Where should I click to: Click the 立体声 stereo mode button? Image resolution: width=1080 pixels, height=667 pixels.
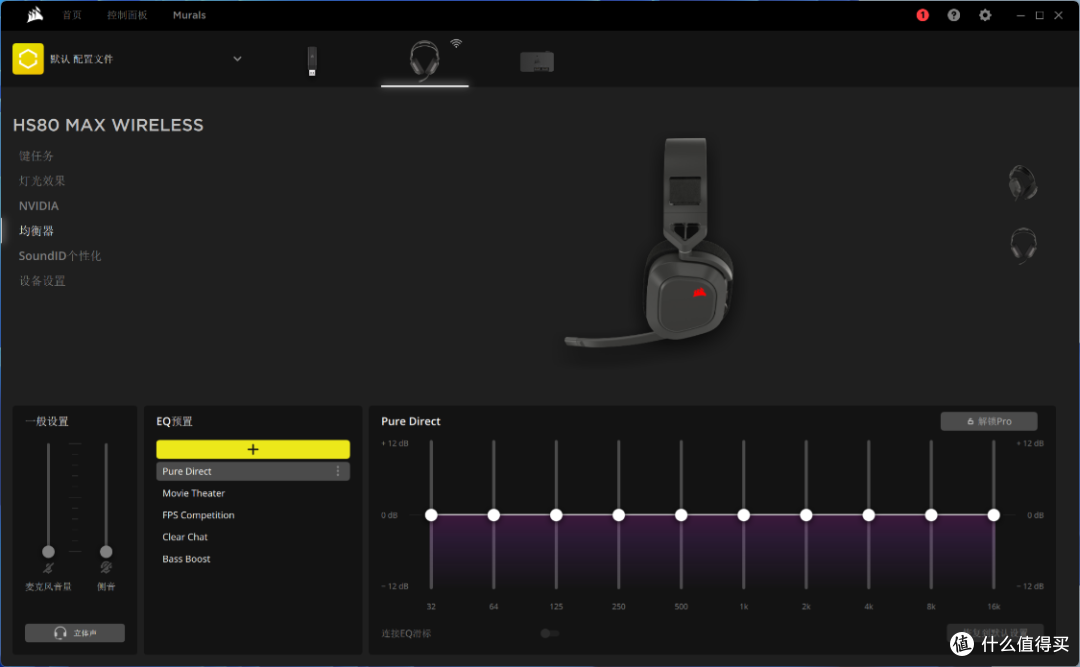point(75,633)
